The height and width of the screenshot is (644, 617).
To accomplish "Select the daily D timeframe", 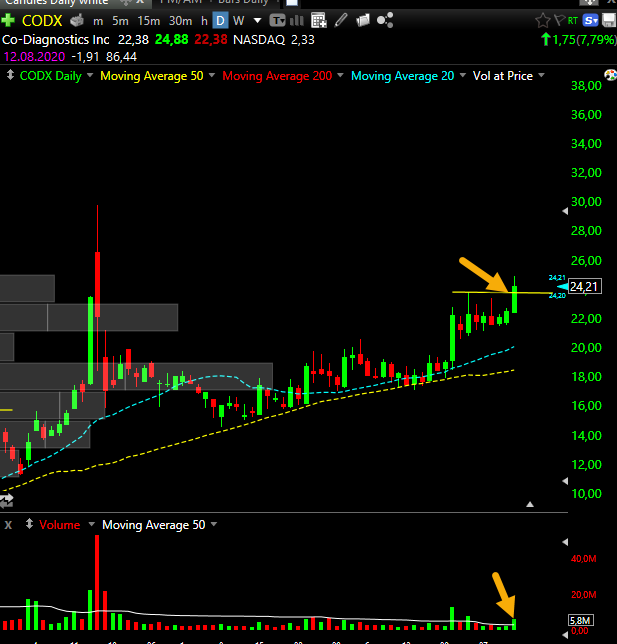I will coord(221,20).
